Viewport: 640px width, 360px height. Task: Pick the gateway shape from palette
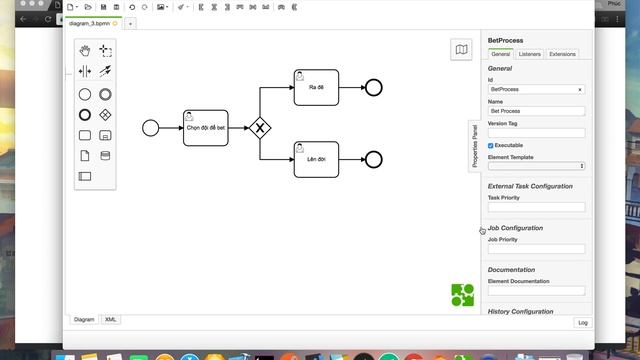[x=105, y=115]
